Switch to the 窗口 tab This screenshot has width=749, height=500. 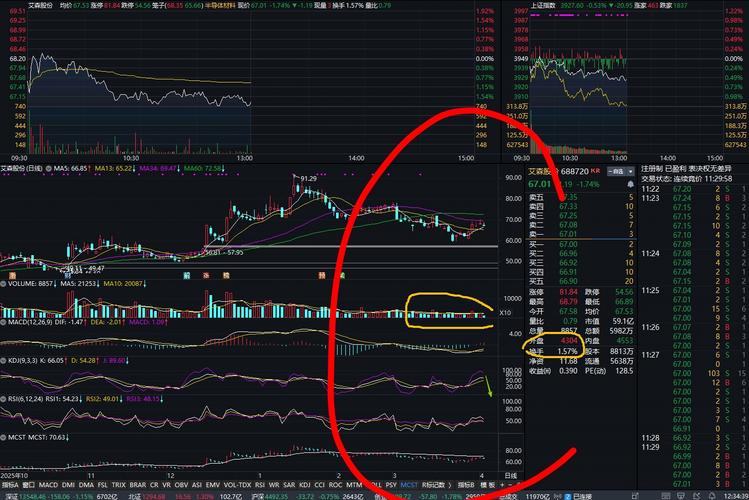[29, 485]
